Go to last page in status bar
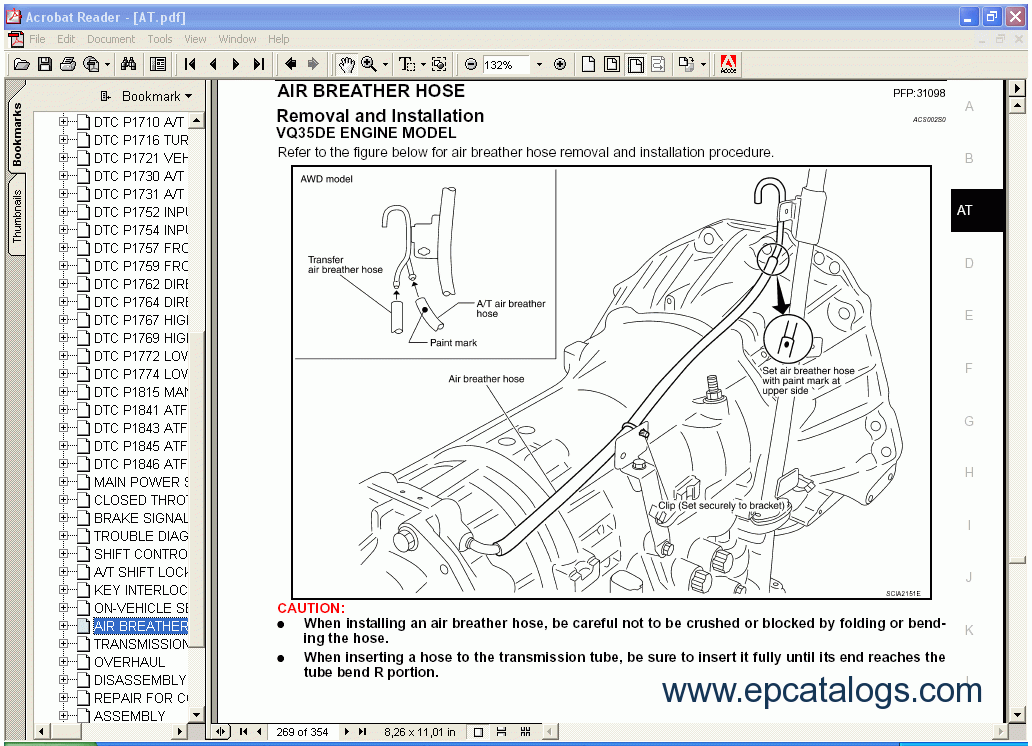1032x746 pixels. 363,732
